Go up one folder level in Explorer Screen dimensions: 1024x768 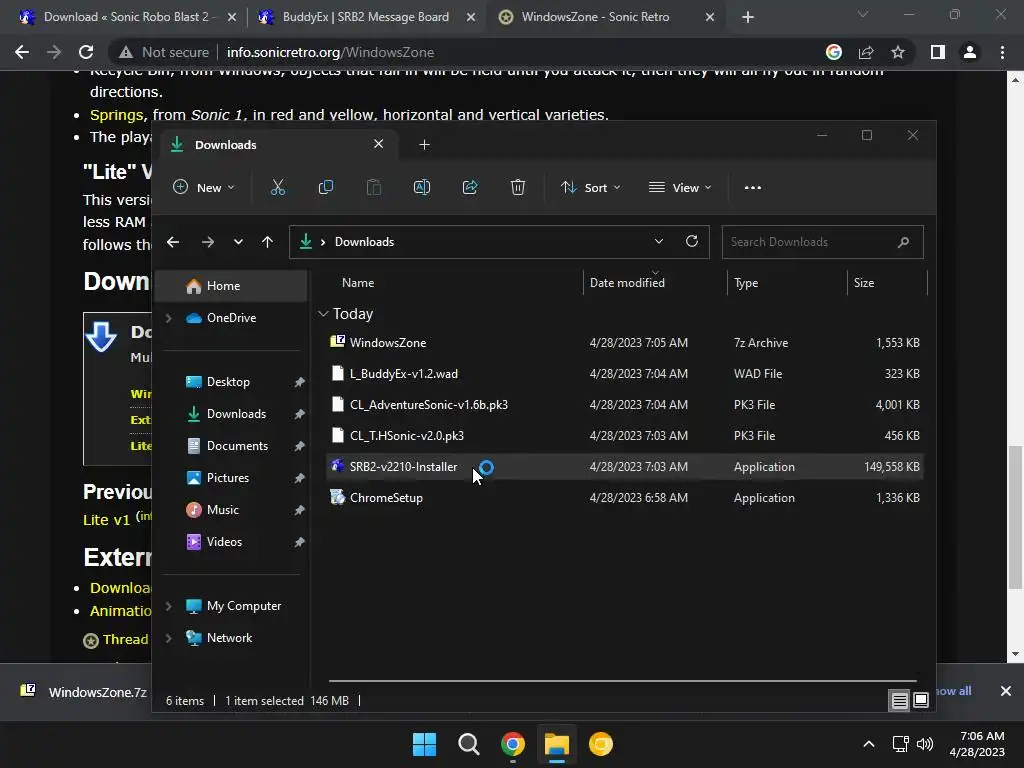coord(267,242)
